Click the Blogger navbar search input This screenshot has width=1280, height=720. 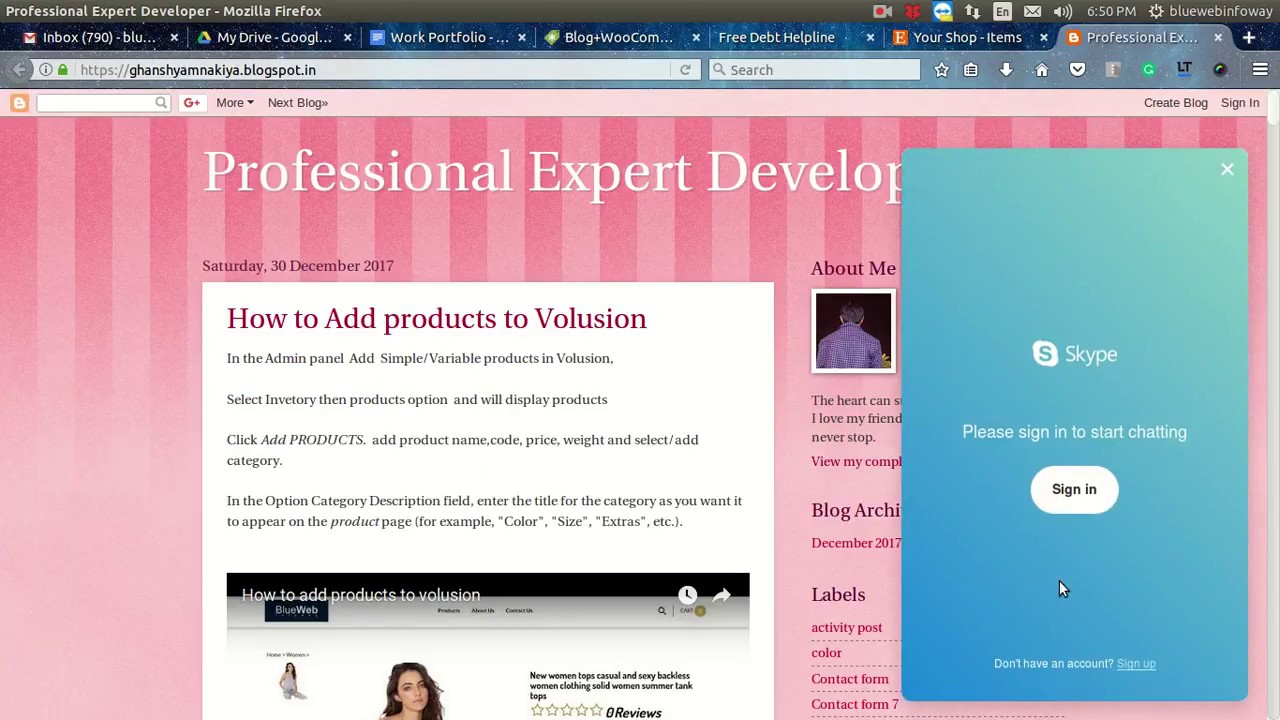point(95,102)
